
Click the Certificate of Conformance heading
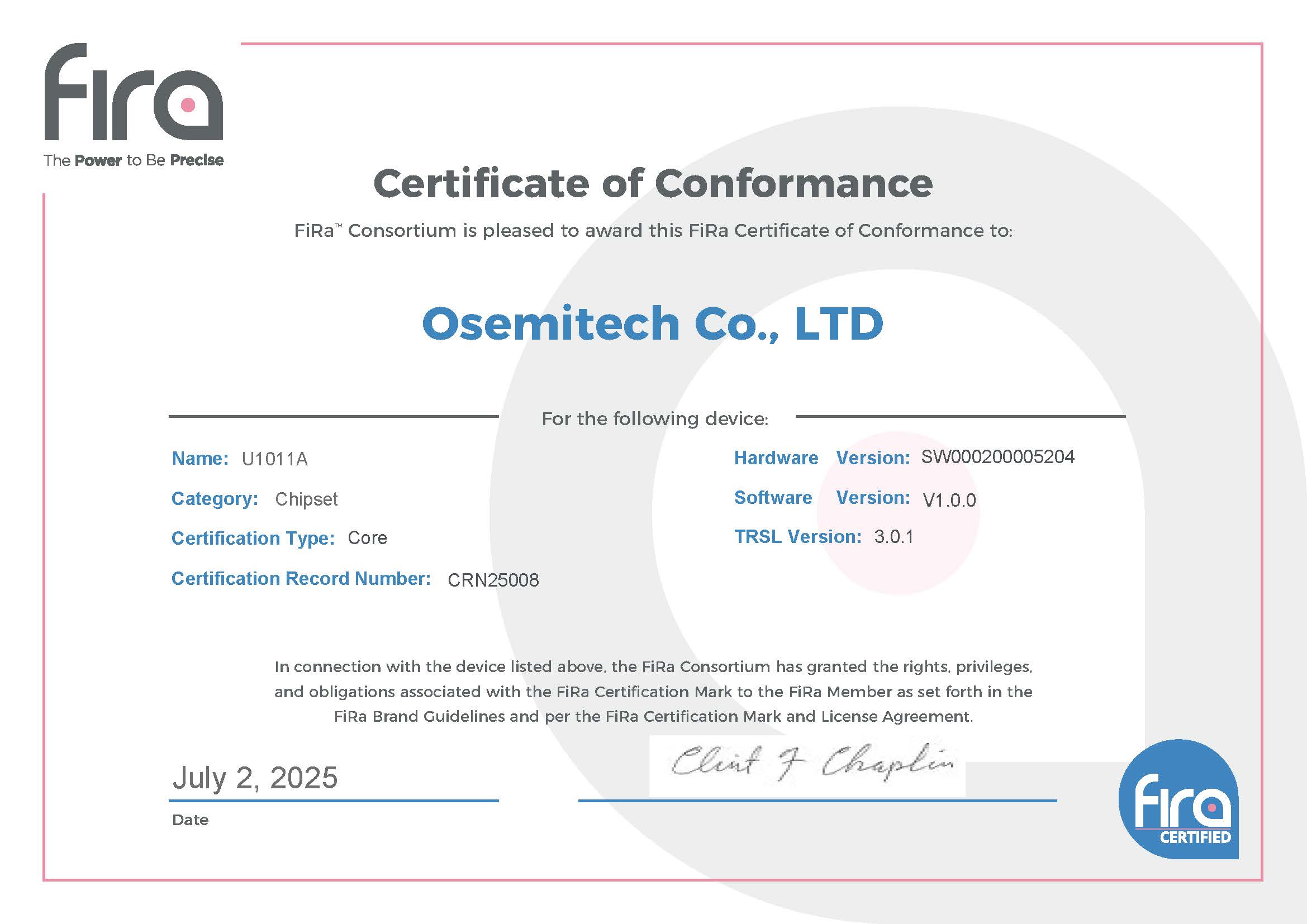click(x=653, y=184)
